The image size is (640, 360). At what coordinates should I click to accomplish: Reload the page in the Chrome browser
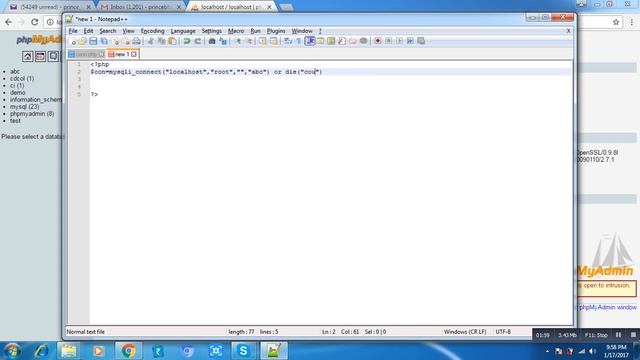35,22
